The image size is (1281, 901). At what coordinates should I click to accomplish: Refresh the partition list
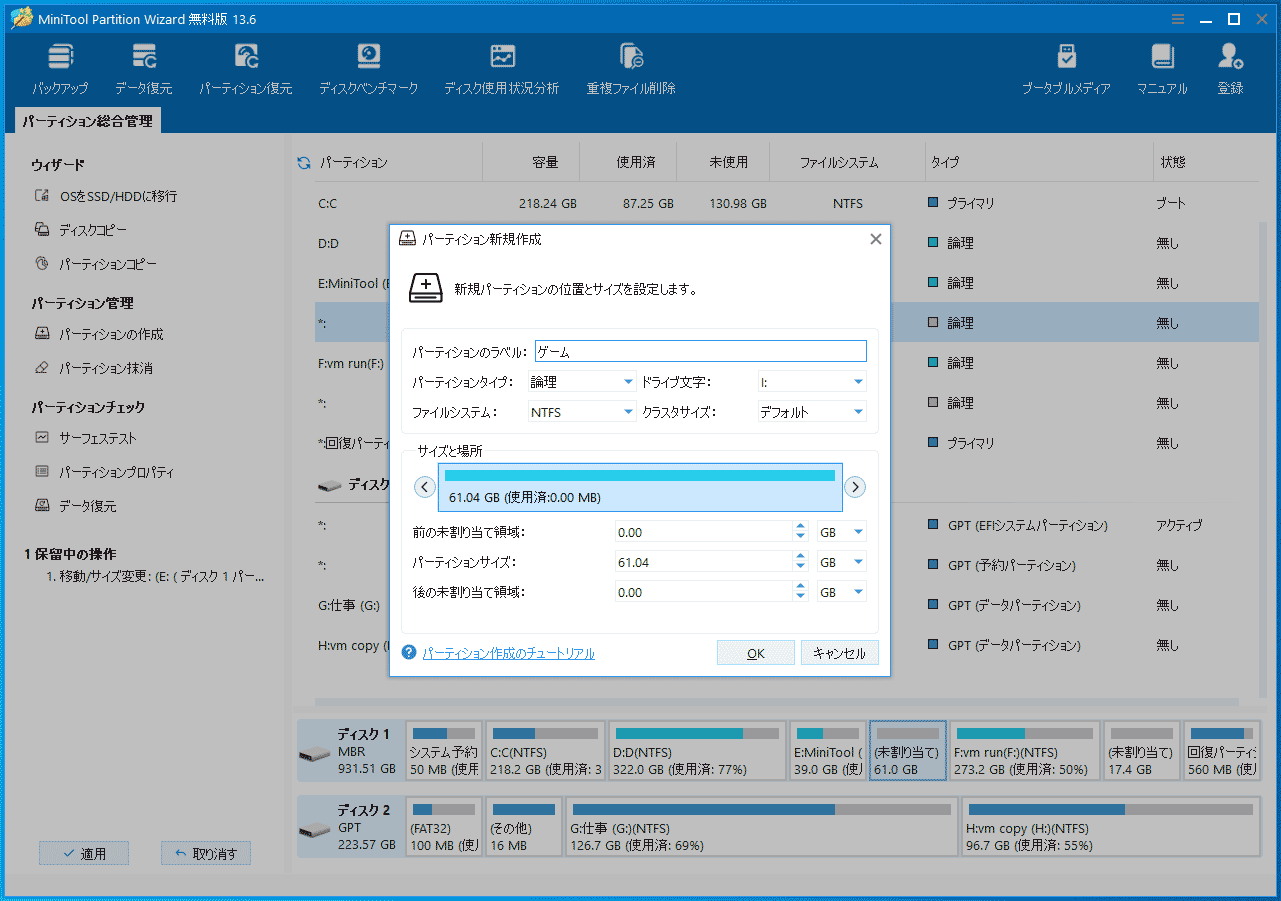coord(304,162)
